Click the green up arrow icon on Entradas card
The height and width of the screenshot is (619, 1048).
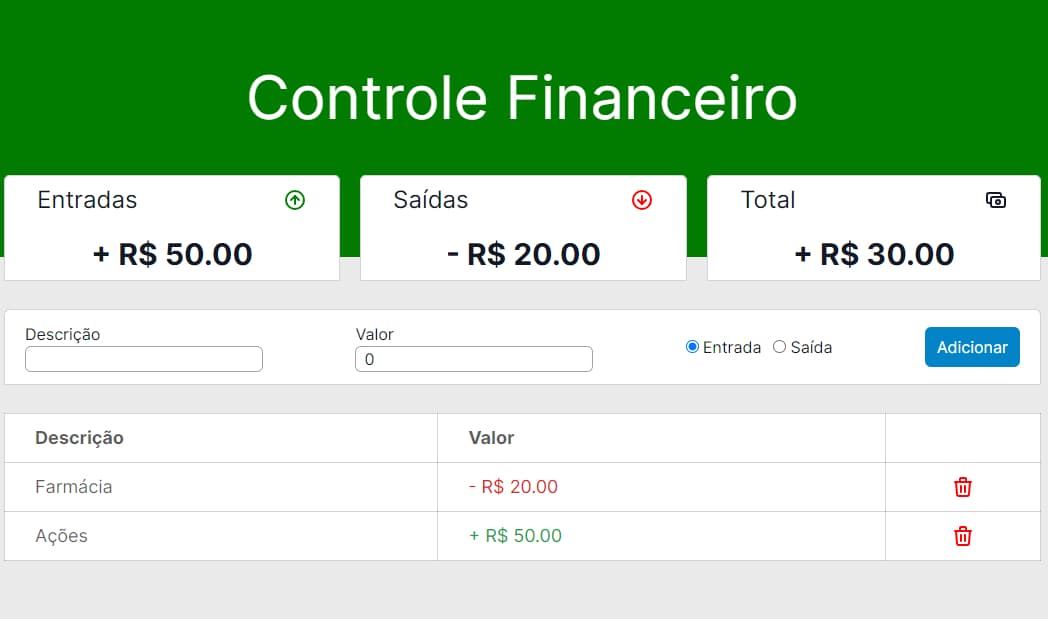pos(295,200)
